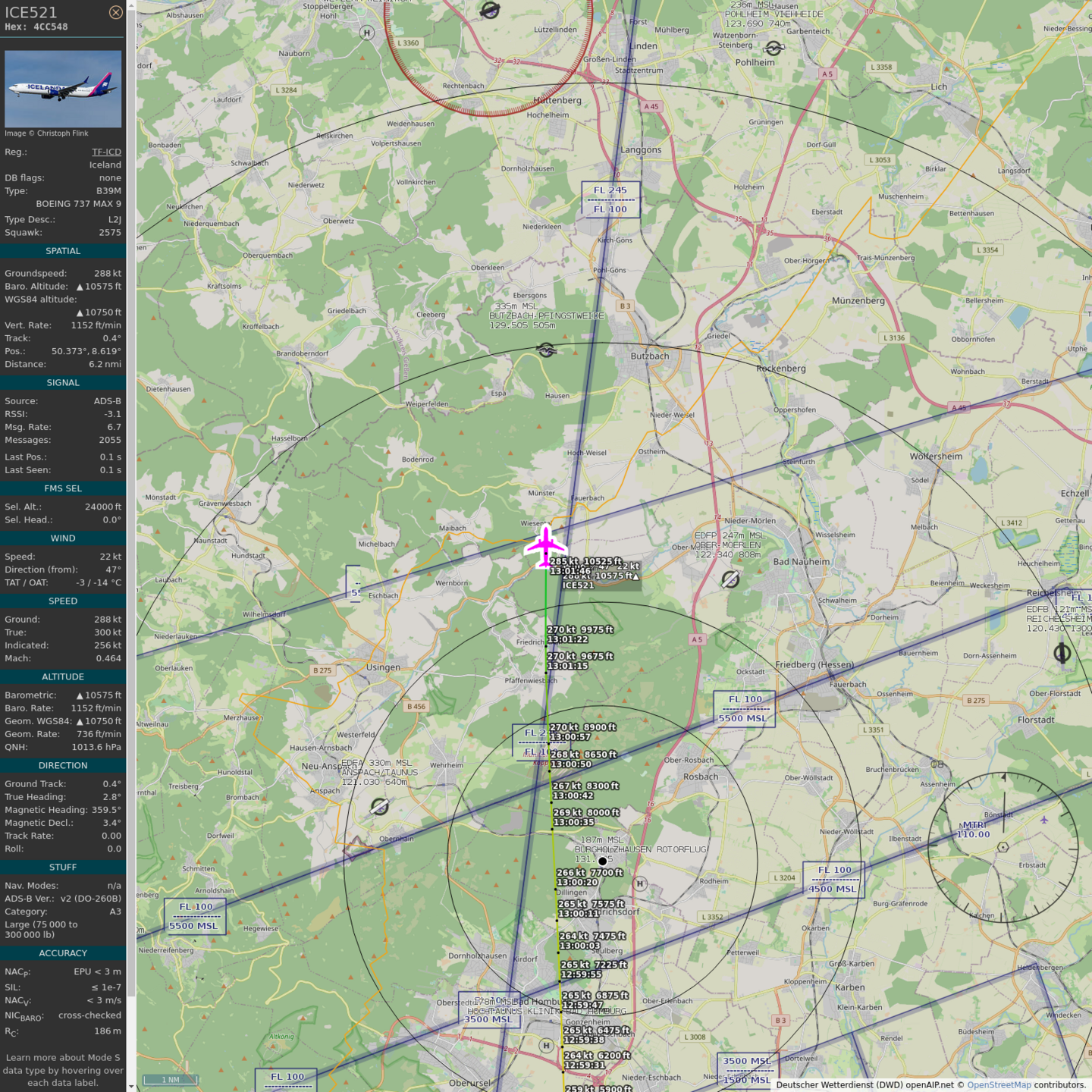The width and height of the screenshot is (1092, 1092).
Task: Select the heliport H symbol near Rodheim
Action: pyautogui.click(x=640, y=883)
